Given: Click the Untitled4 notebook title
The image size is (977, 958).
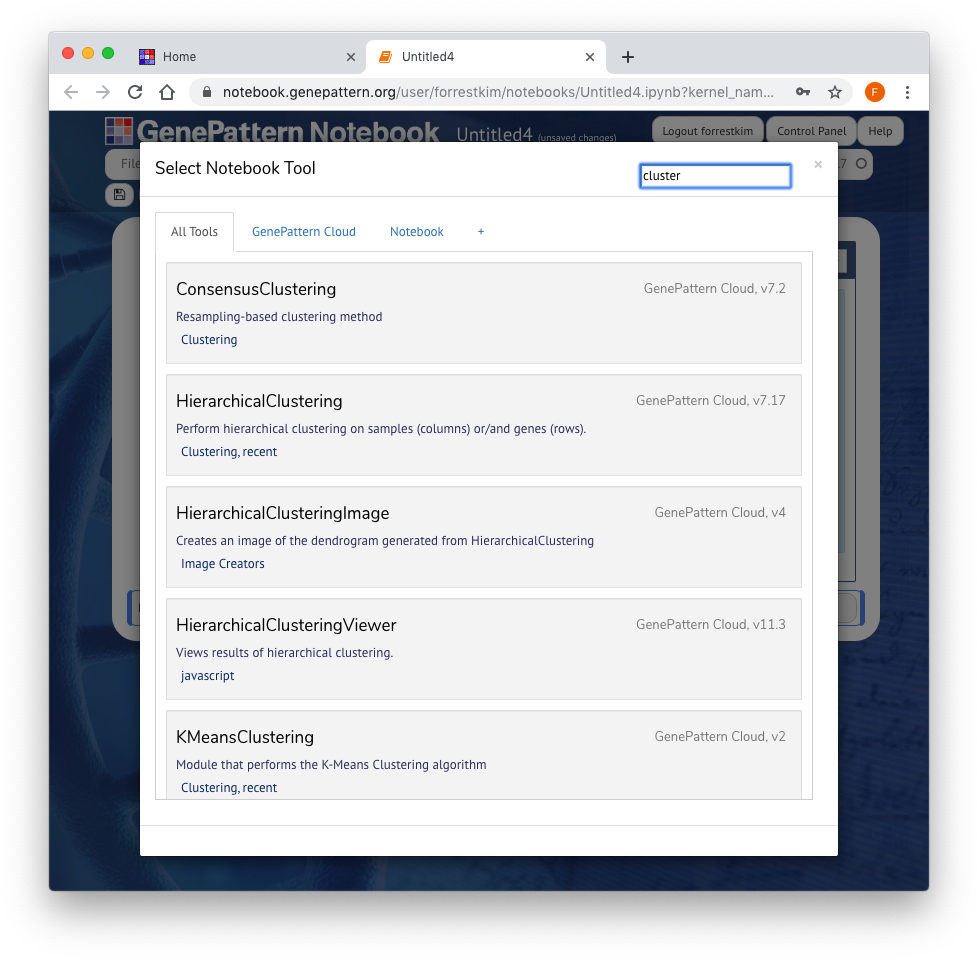Looking at the screenshot, I should pyautogui.click(x=494, y=133).
